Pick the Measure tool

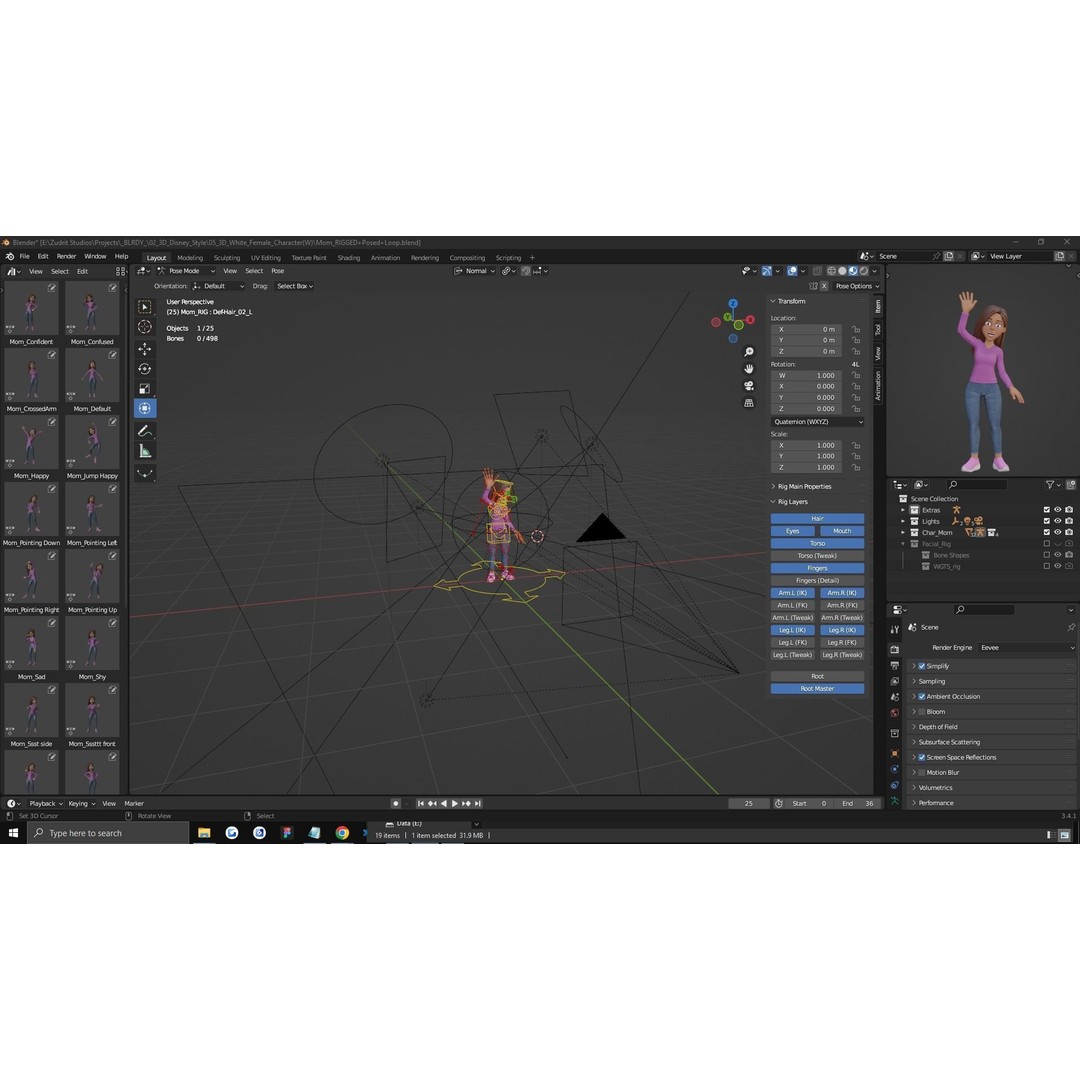[145, 451]
